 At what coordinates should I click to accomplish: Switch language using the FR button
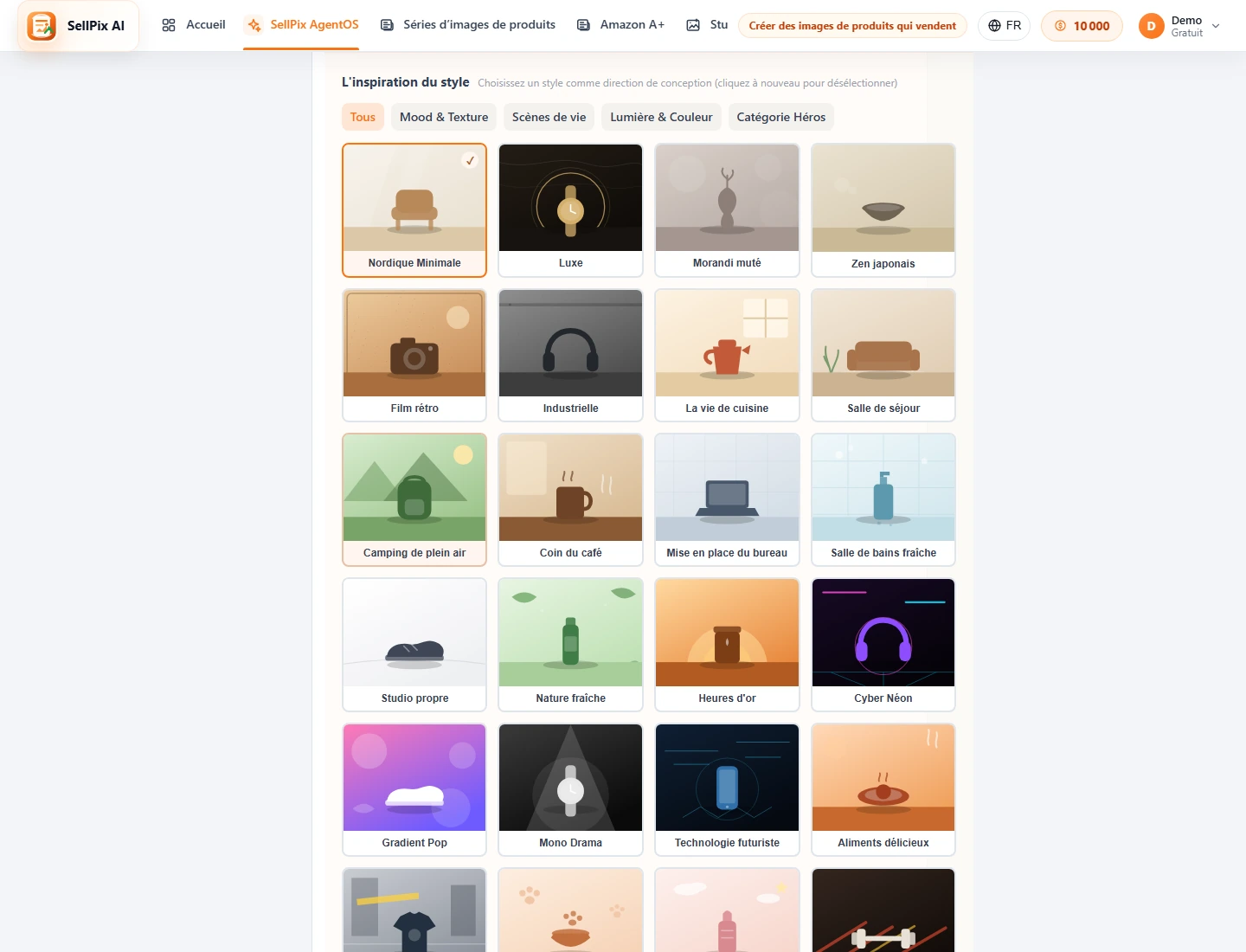[x=1004, y=26]
